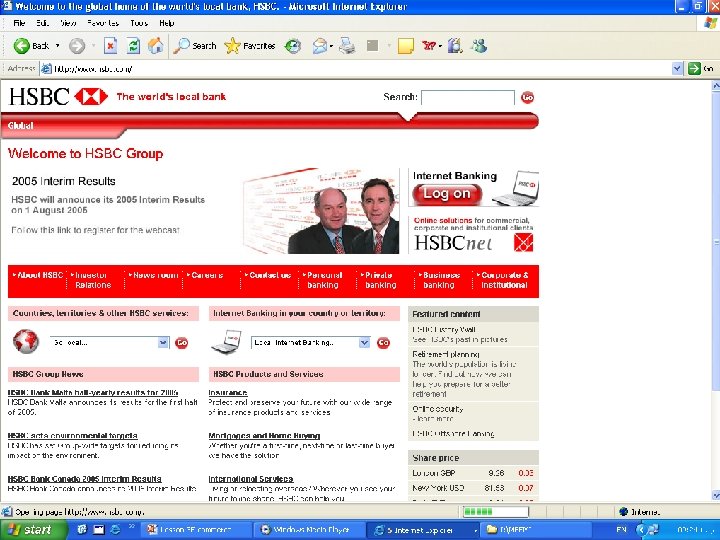The image size is (720, 540).
Task: Open the Go local country dropdown
Action: click(x=163, y=343)
